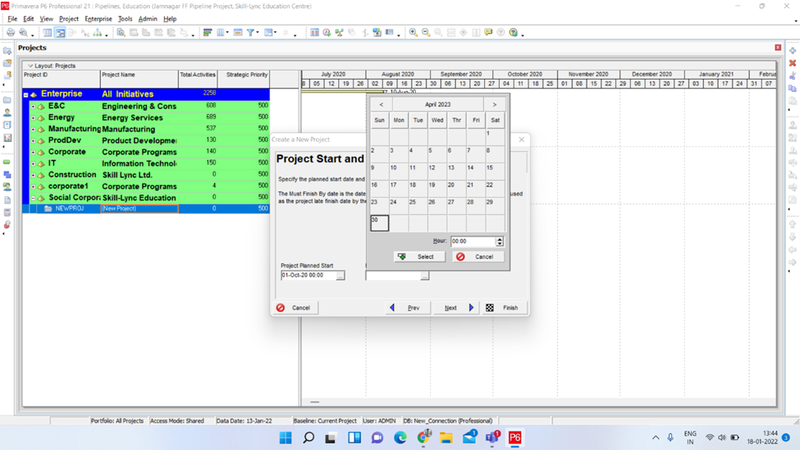Click Next in Create a New Project wizard
Viewport: 800px width, 450px height.
point(457,308)
